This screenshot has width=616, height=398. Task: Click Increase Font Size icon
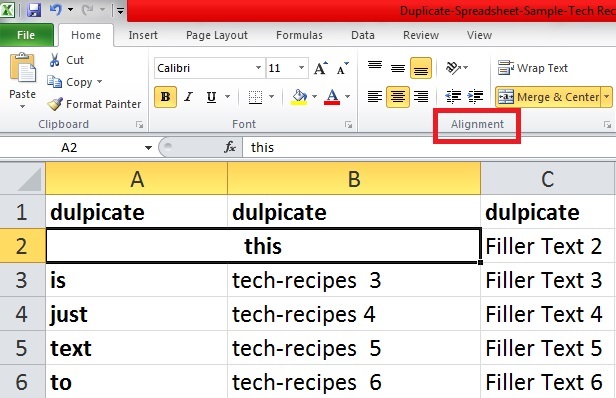click(321, 68)
